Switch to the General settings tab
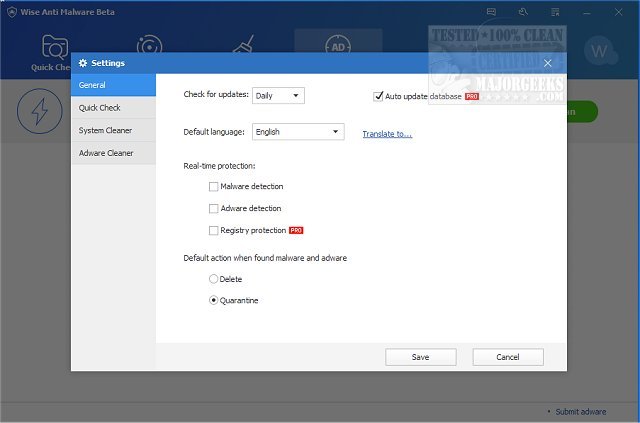This screenshot has height=423, width=640. (113, 85)
